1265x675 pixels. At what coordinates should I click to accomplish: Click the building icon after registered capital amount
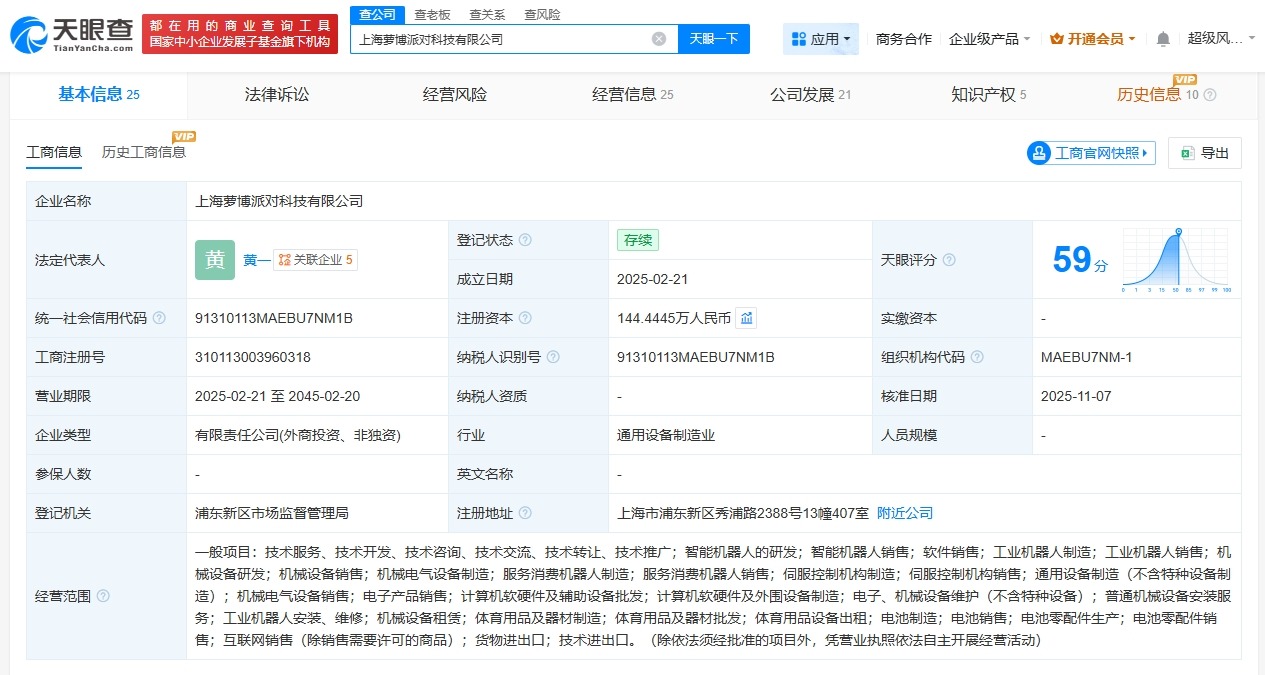click(746, 318)
